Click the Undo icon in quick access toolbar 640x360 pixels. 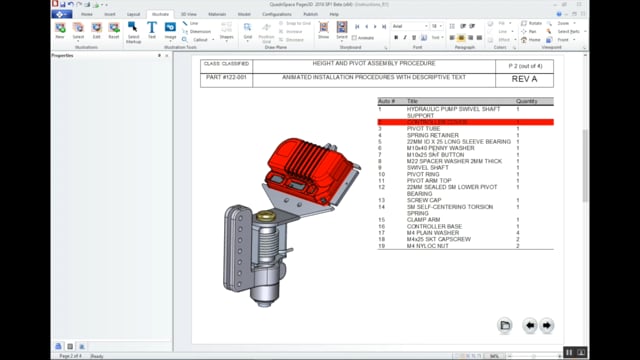pos(71,4)
